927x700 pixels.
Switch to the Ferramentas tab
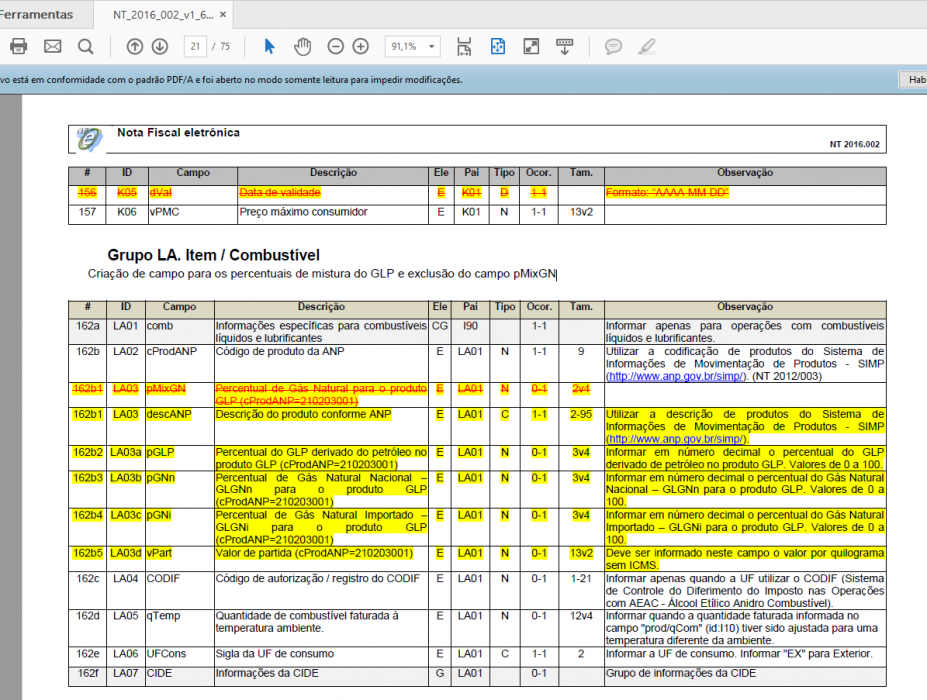(x=36, y=15)
